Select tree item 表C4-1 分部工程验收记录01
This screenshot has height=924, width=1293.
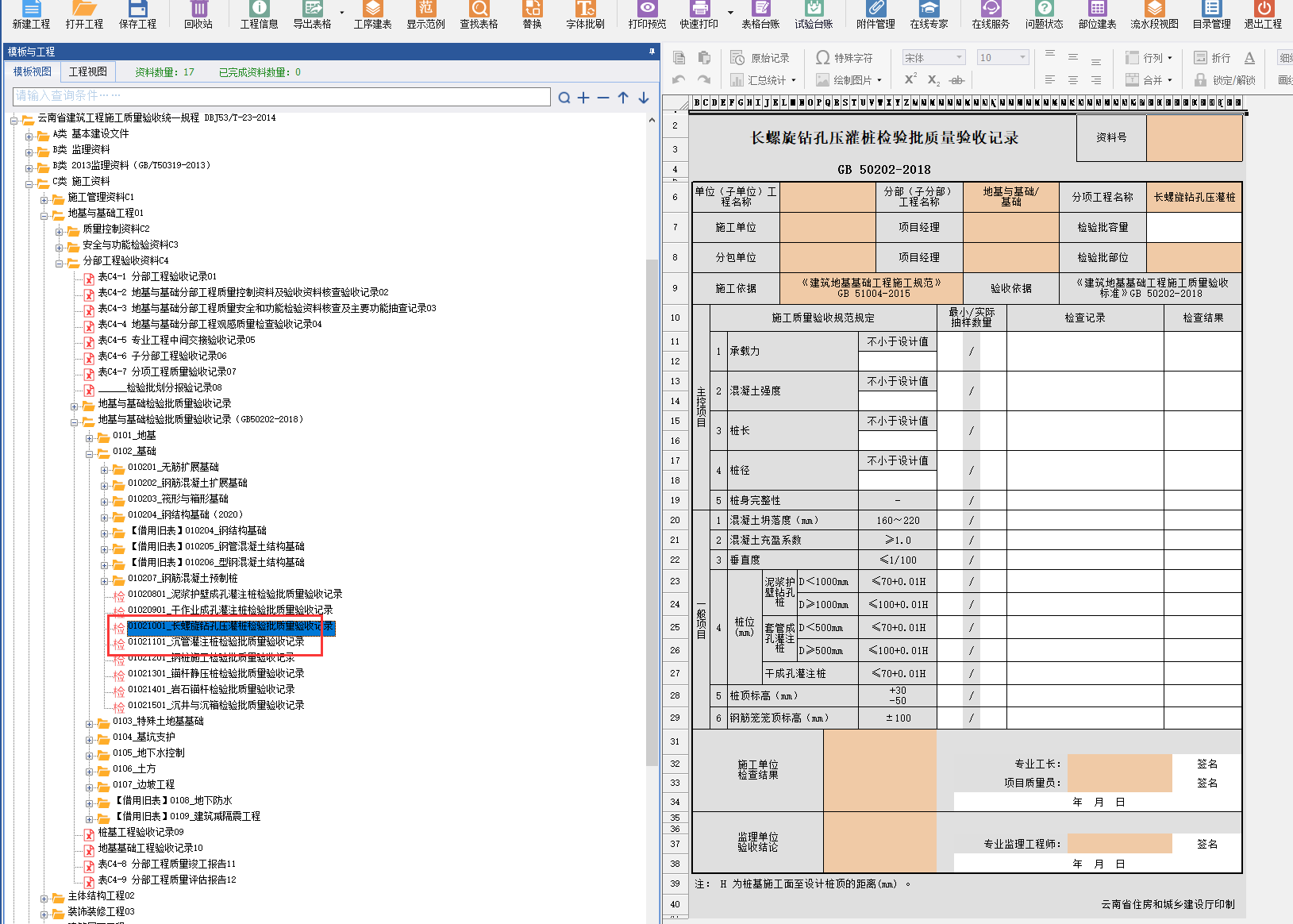pyautogui.click(x=157, y=276)
